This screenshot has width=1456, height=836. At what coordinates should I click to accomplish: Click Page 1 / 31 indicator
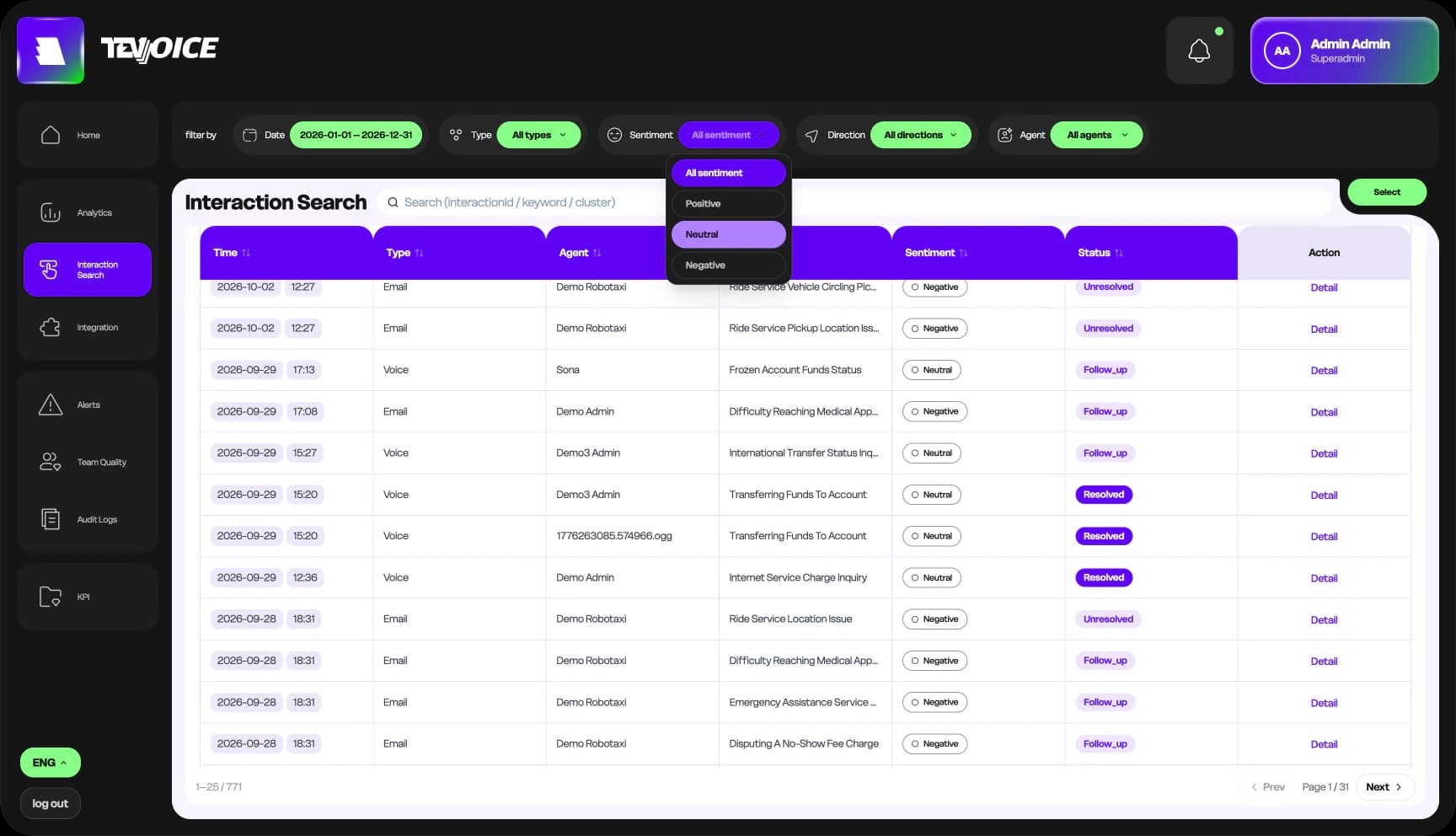pyautogui.click(x=1325, y=787)
